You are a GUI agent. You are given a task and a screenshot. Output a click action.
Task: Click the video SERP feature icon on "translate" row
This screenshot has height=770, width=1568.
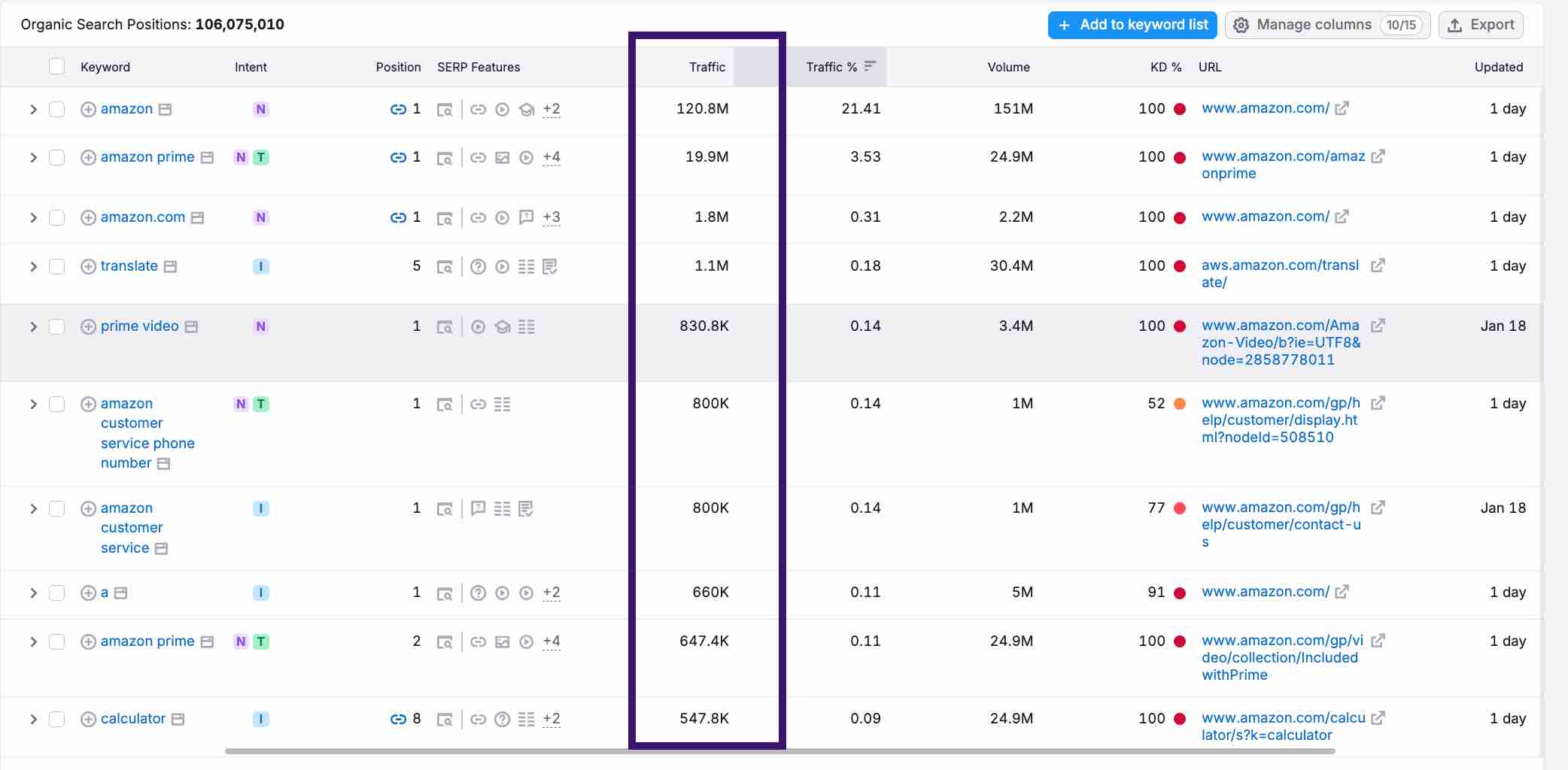(x=503, y=265)
